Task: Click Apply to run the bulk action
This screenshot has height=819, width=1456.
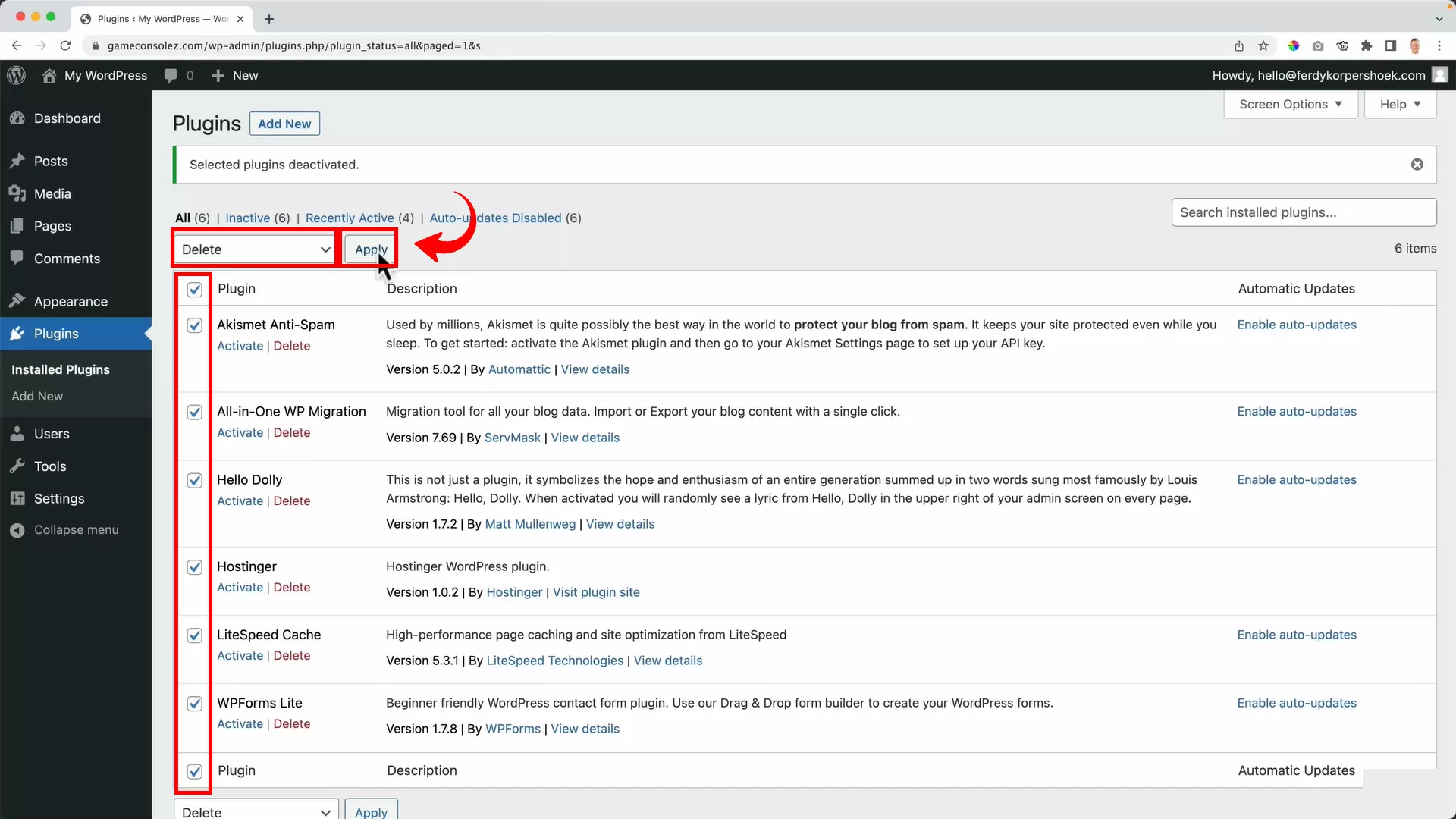Action: click(x=371, y=249)
